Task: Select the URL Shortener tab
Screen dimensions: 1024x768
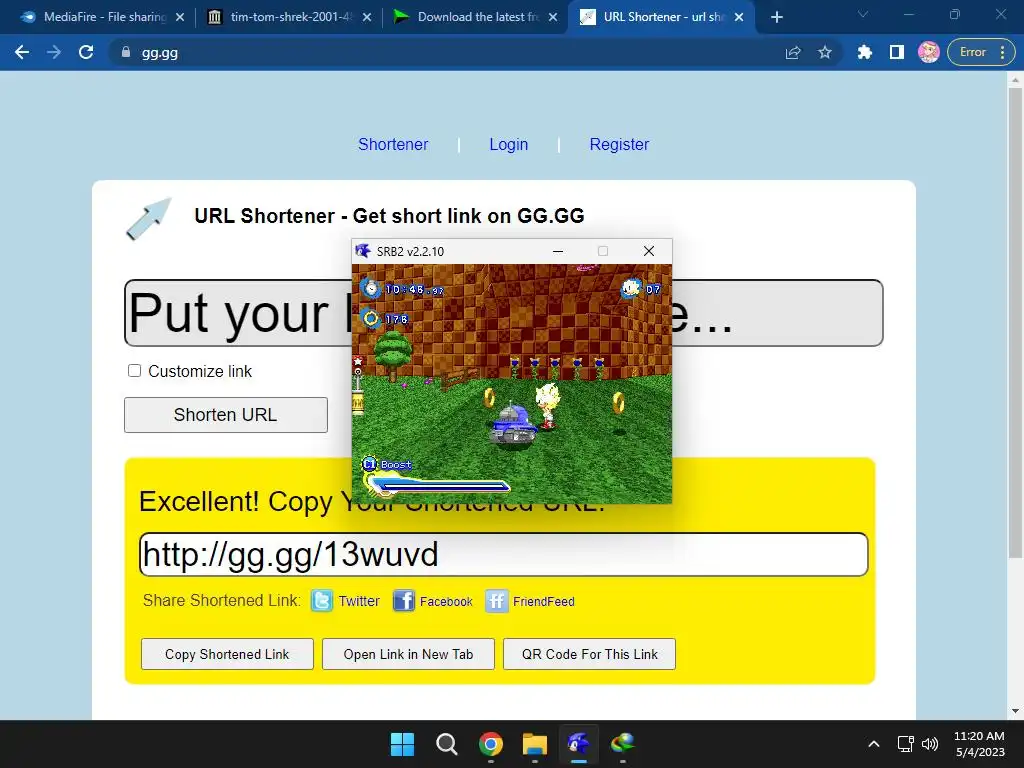Action: coord(663,17)
